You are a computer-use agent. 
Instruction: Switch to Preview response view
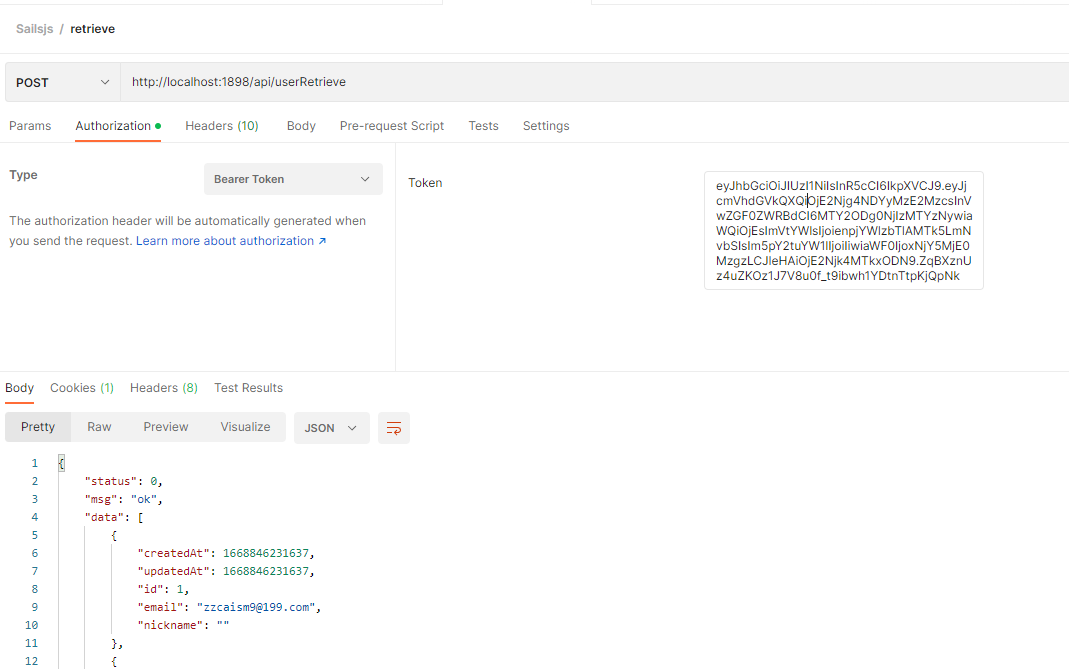[166, 427]
